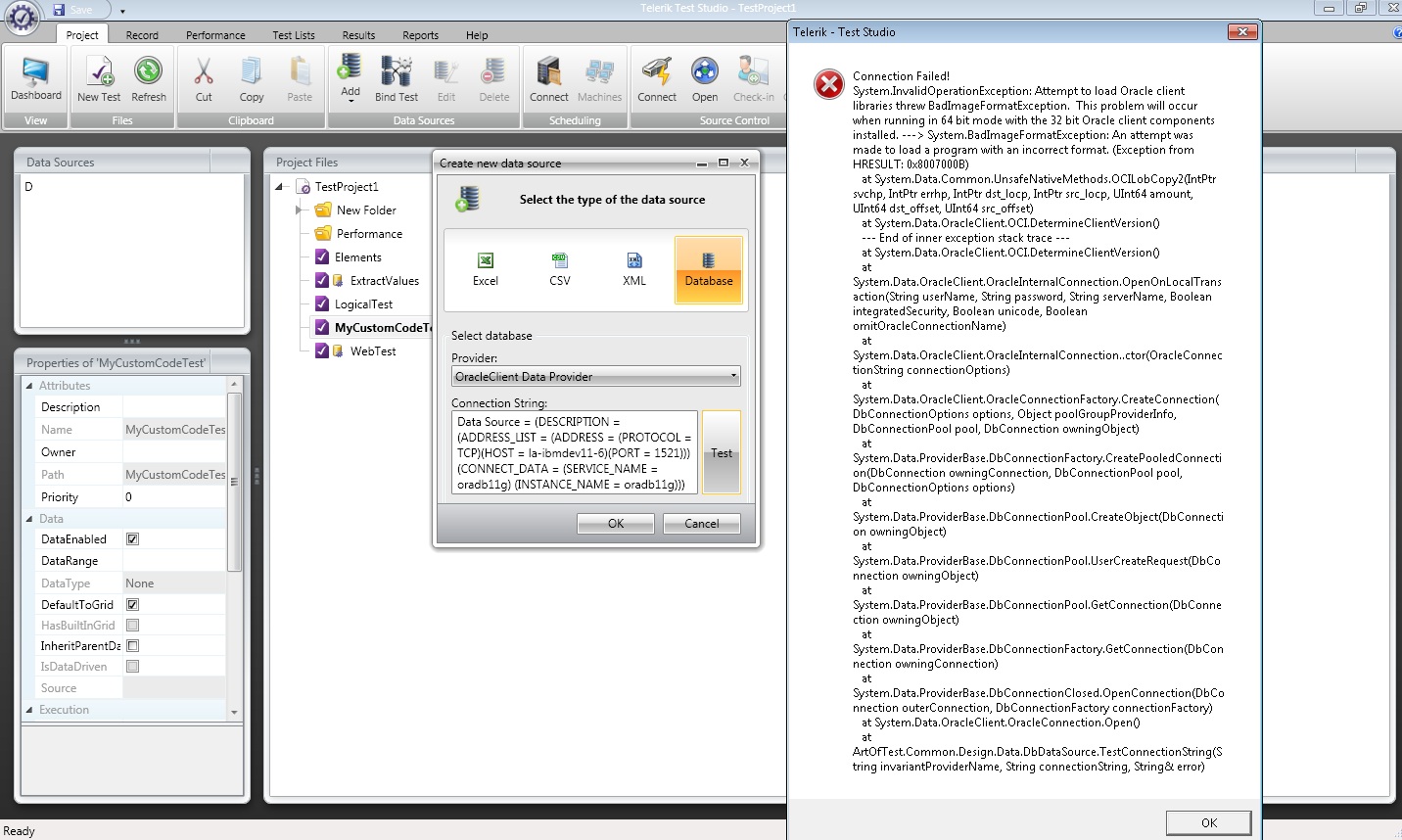Open the Add button dropdown arrow
Screen dimensions: 1402x840
click(x=350, y=101)
